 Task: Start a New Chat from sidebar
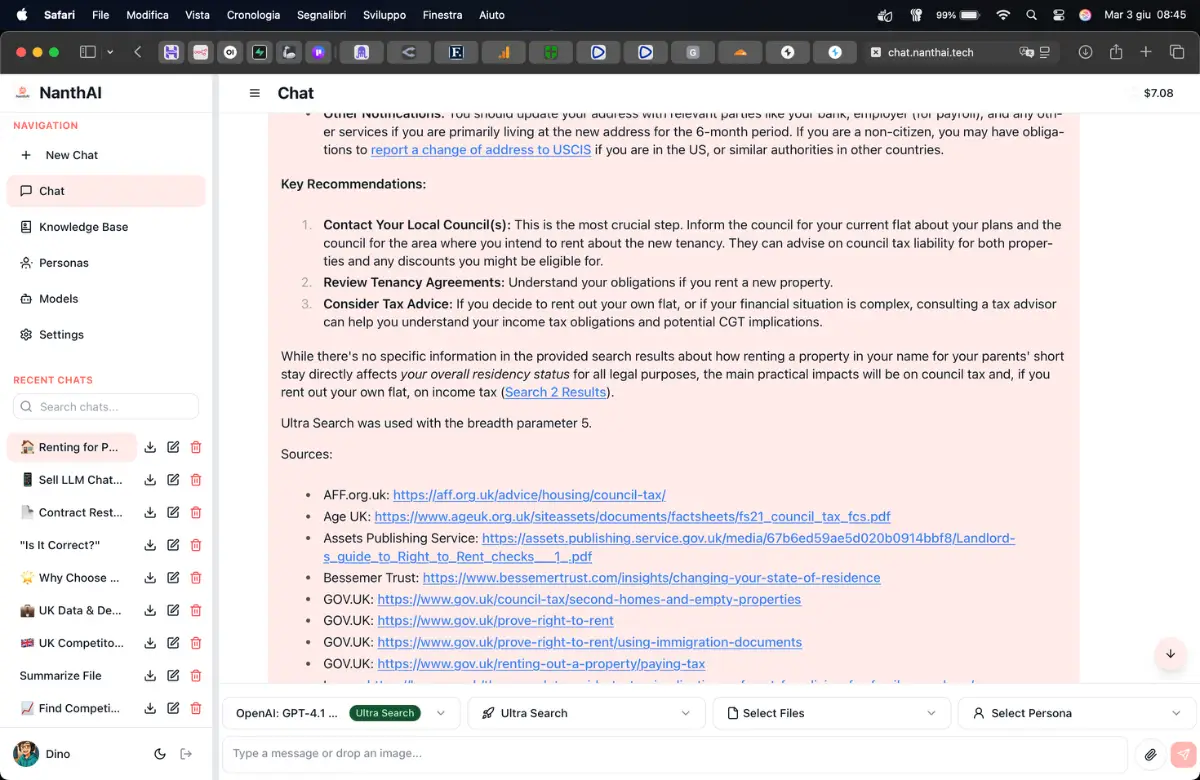(71, 155)
